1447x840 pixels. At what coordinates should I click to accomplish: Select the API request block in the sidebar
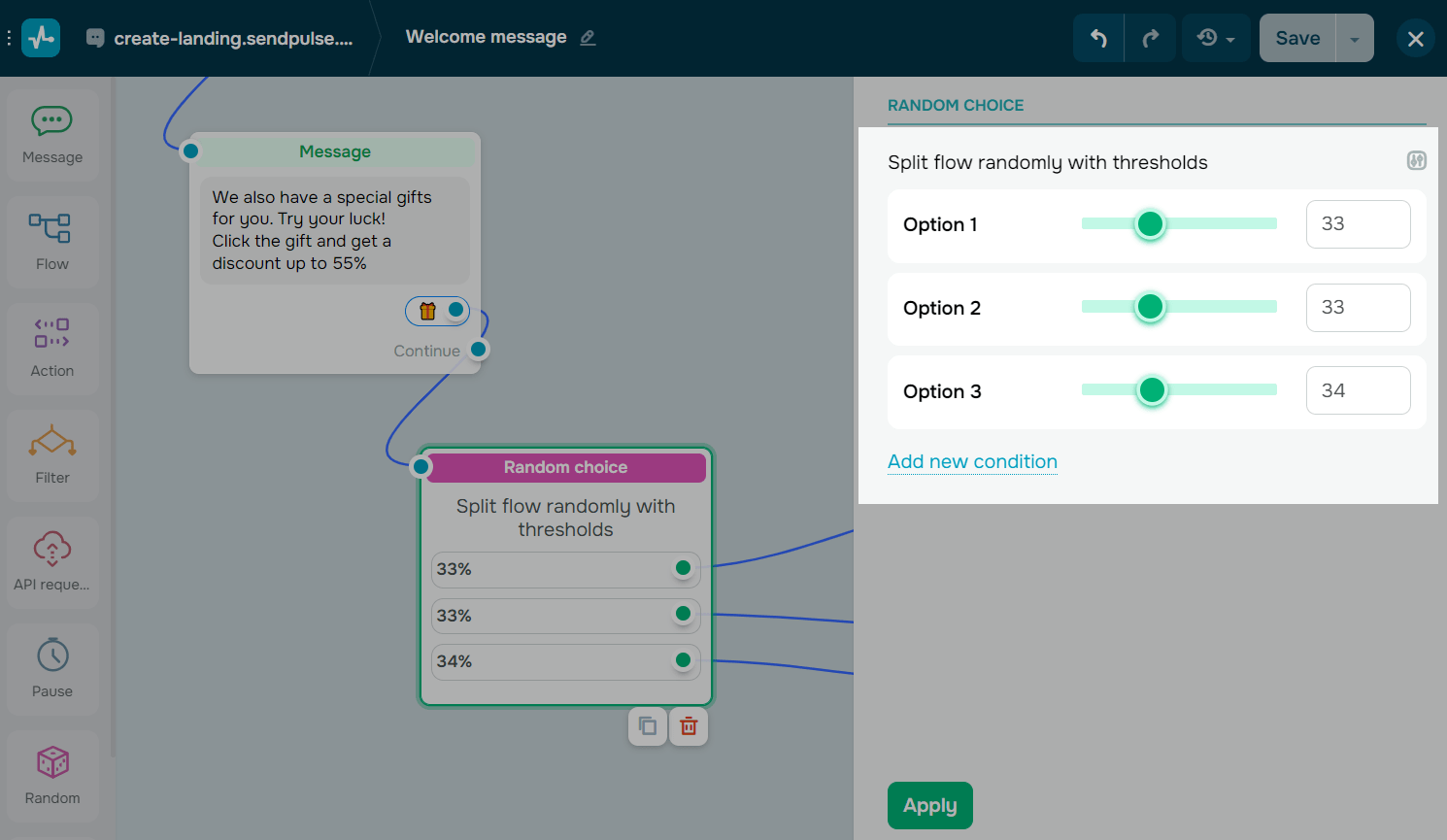51,561
